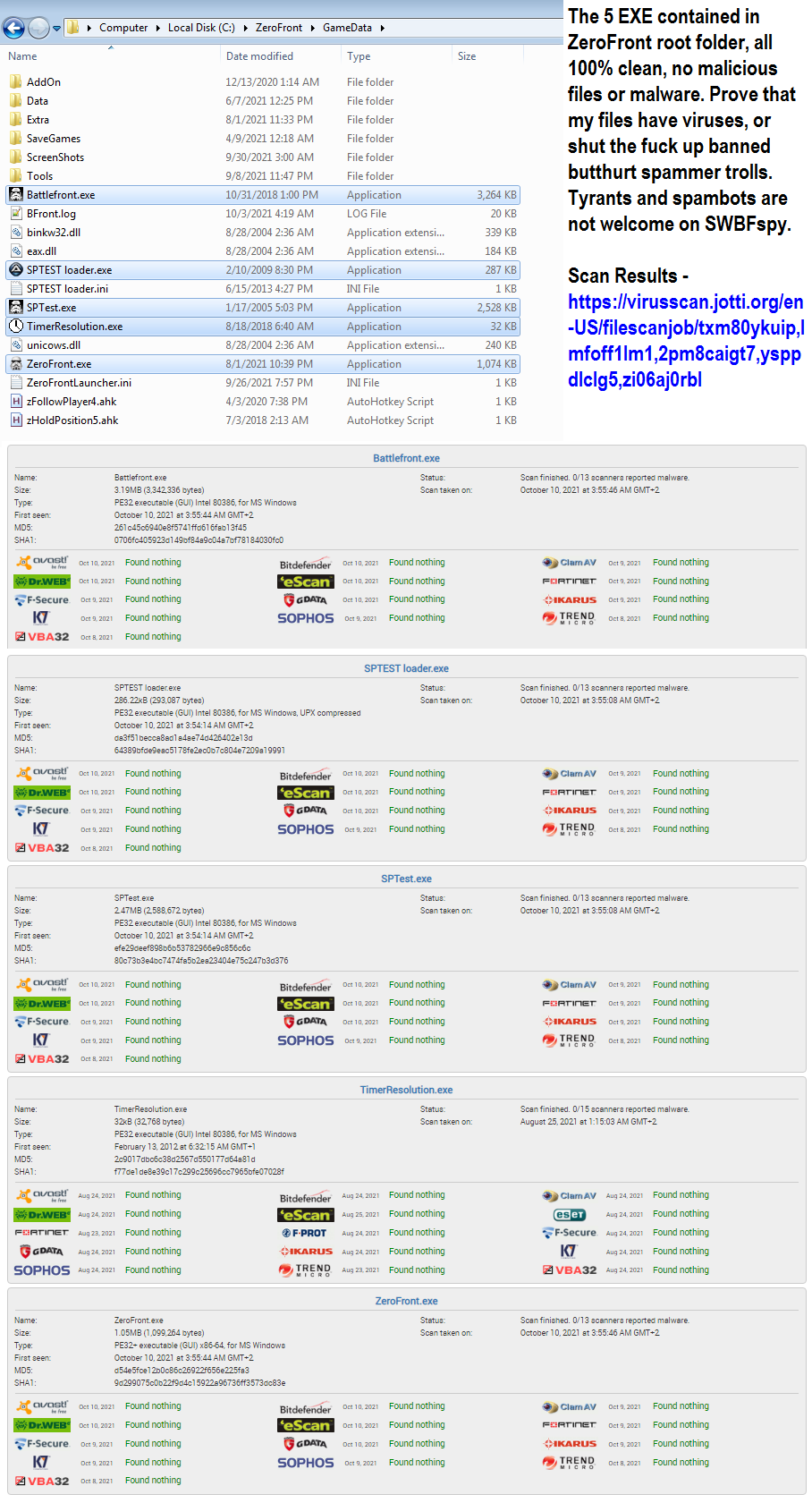Select the eax.dll file icon
This screenshot has height=1503, width=812.
coord(16,251)
